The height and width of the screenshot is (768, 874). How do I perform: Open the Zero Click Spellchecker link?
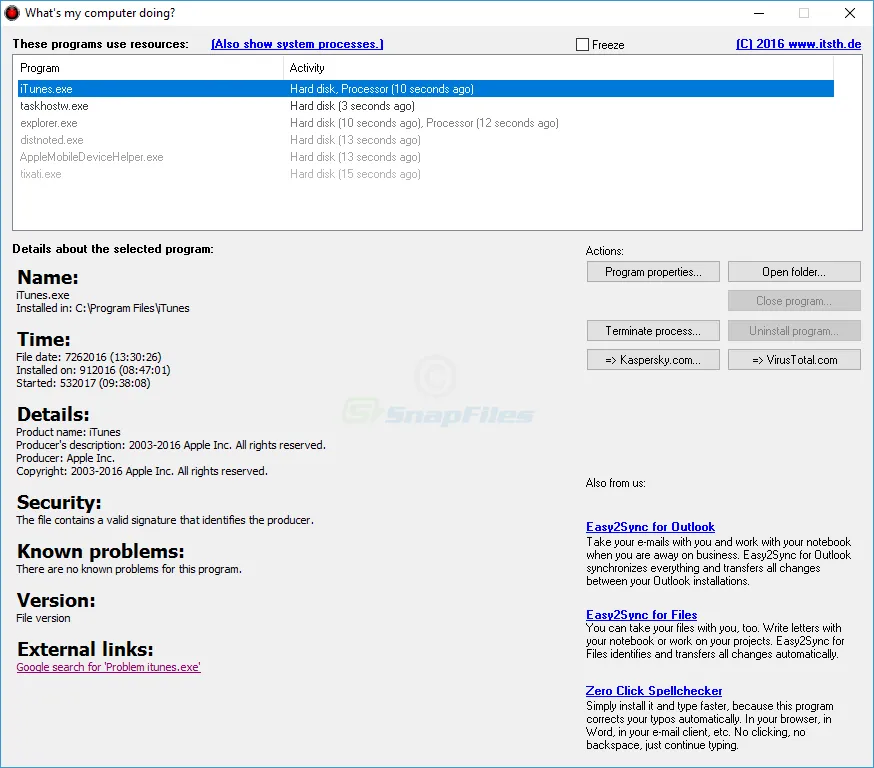(654, 691)
